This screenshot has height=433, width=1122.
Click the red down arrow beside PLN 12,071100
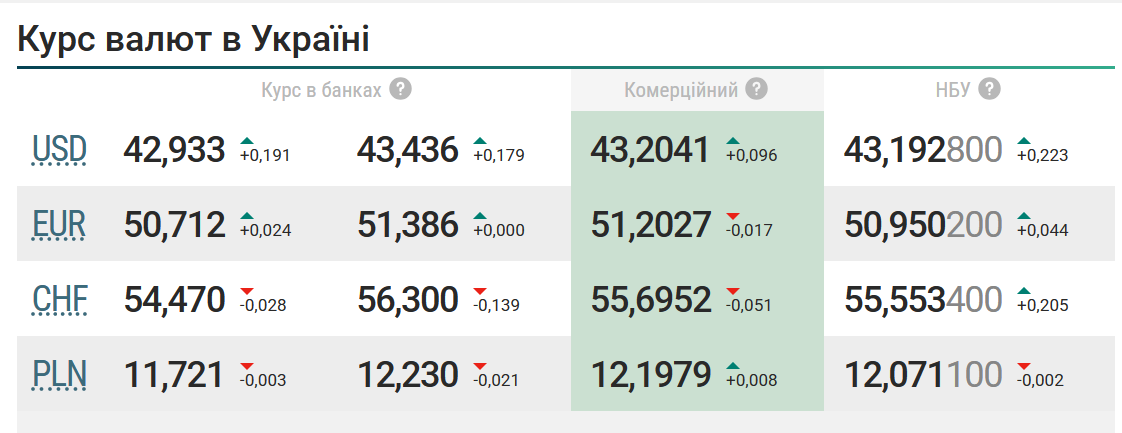pos(1024,366)
